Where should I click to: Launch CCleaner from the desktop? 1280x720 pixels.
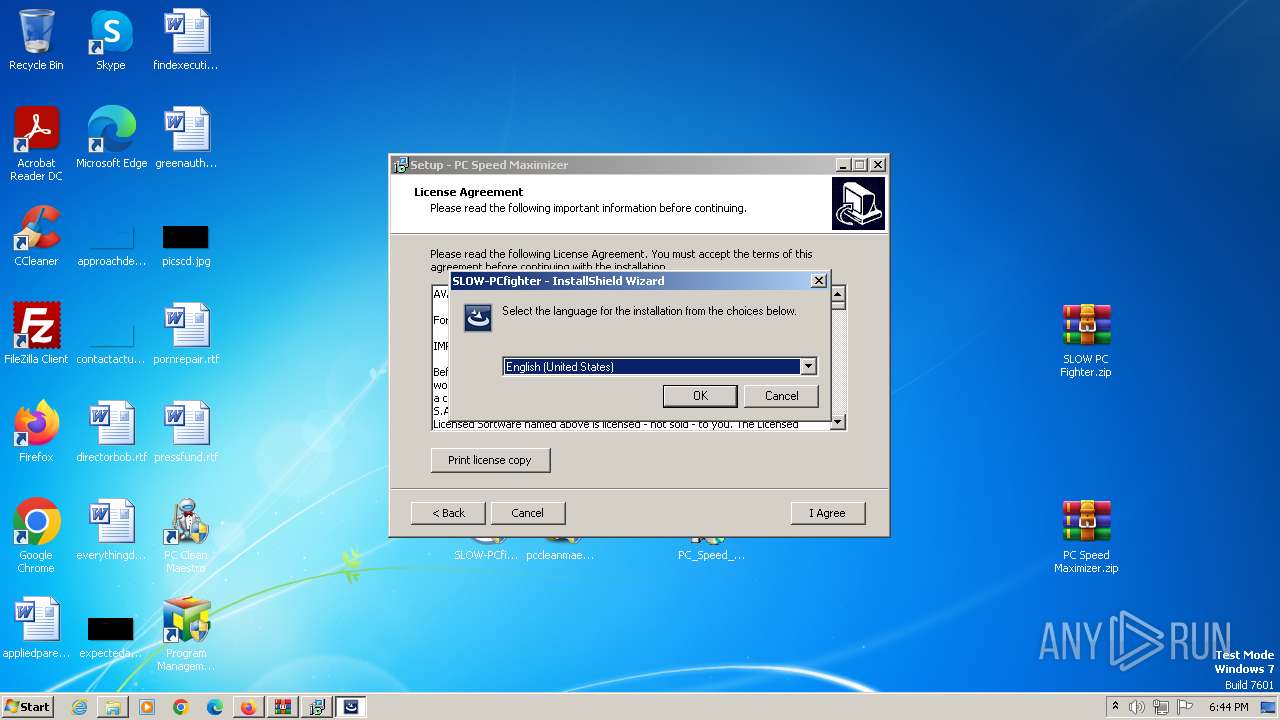pyautogui.click(x=36, y=236)
